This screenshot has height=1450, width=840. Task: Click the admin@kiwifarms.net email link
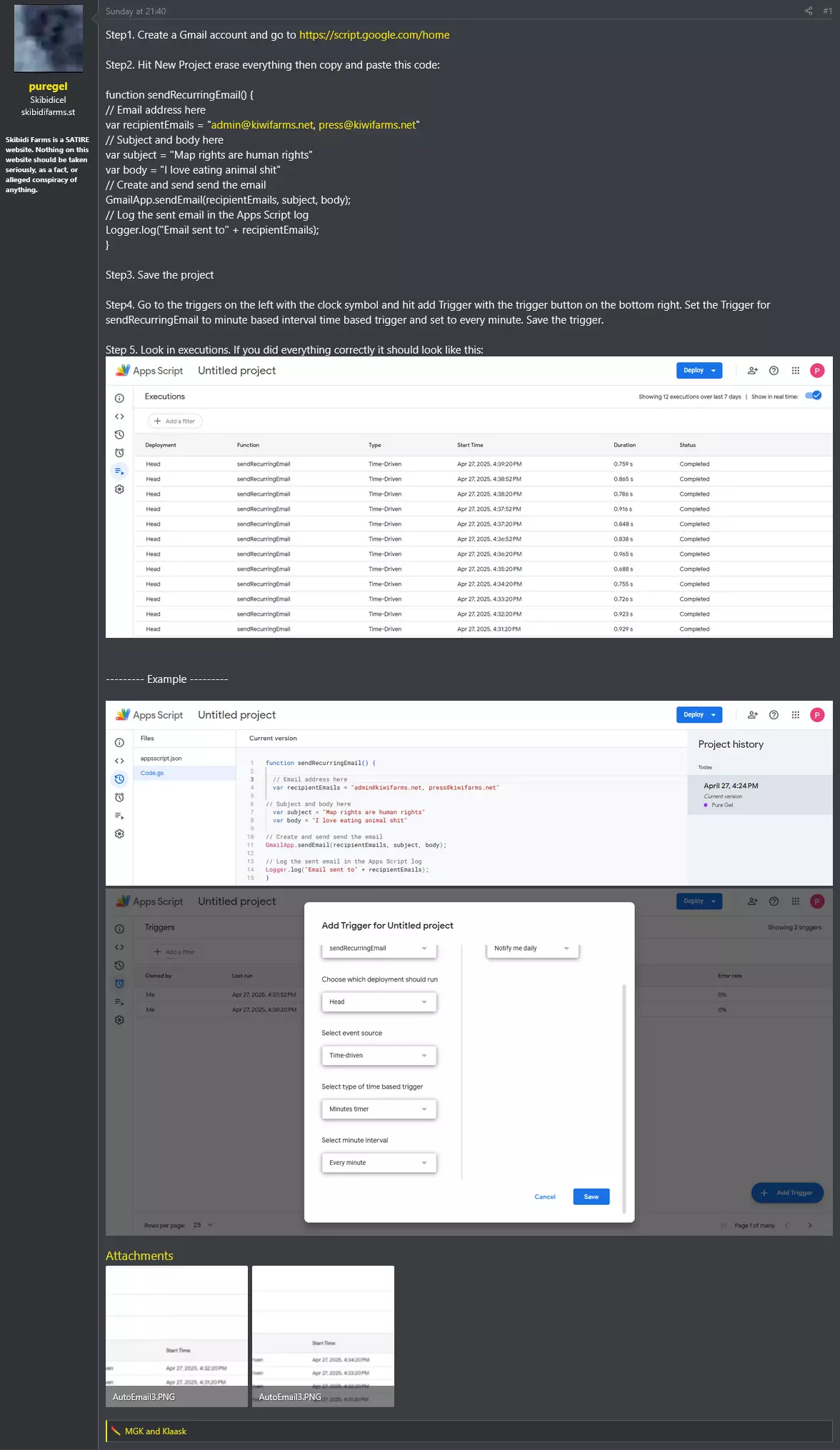[x=262, y=125]
